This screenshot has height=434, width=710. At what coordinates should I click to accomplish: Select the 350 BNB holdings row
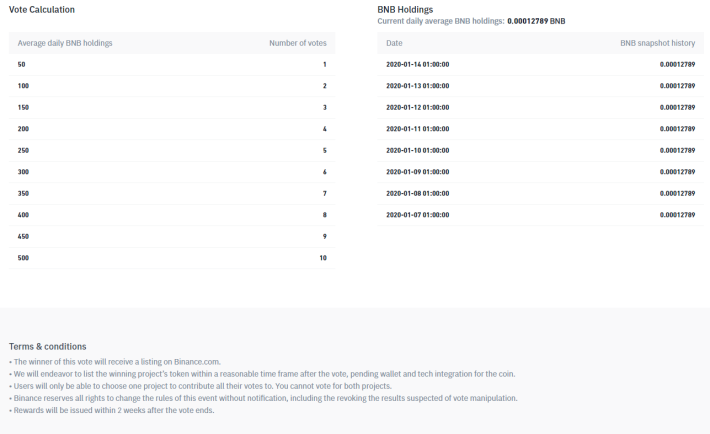[x=172, y=193]
